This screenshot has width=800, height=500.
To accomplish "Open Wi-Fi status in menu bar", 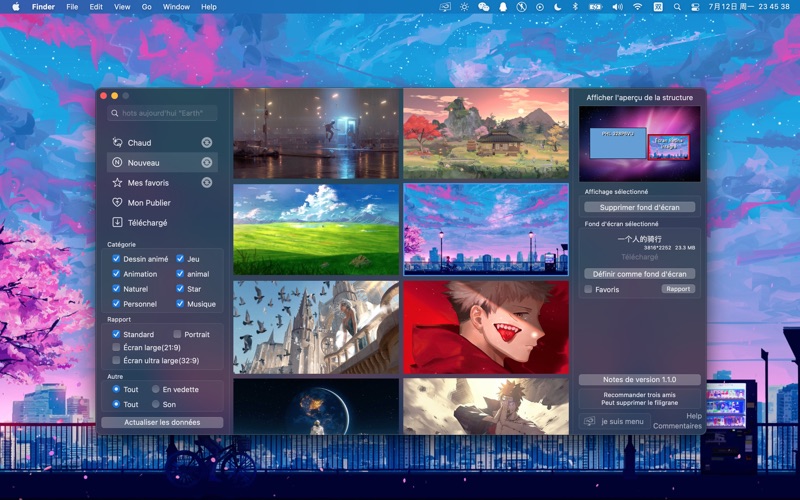I will click(x=637, y=7).
